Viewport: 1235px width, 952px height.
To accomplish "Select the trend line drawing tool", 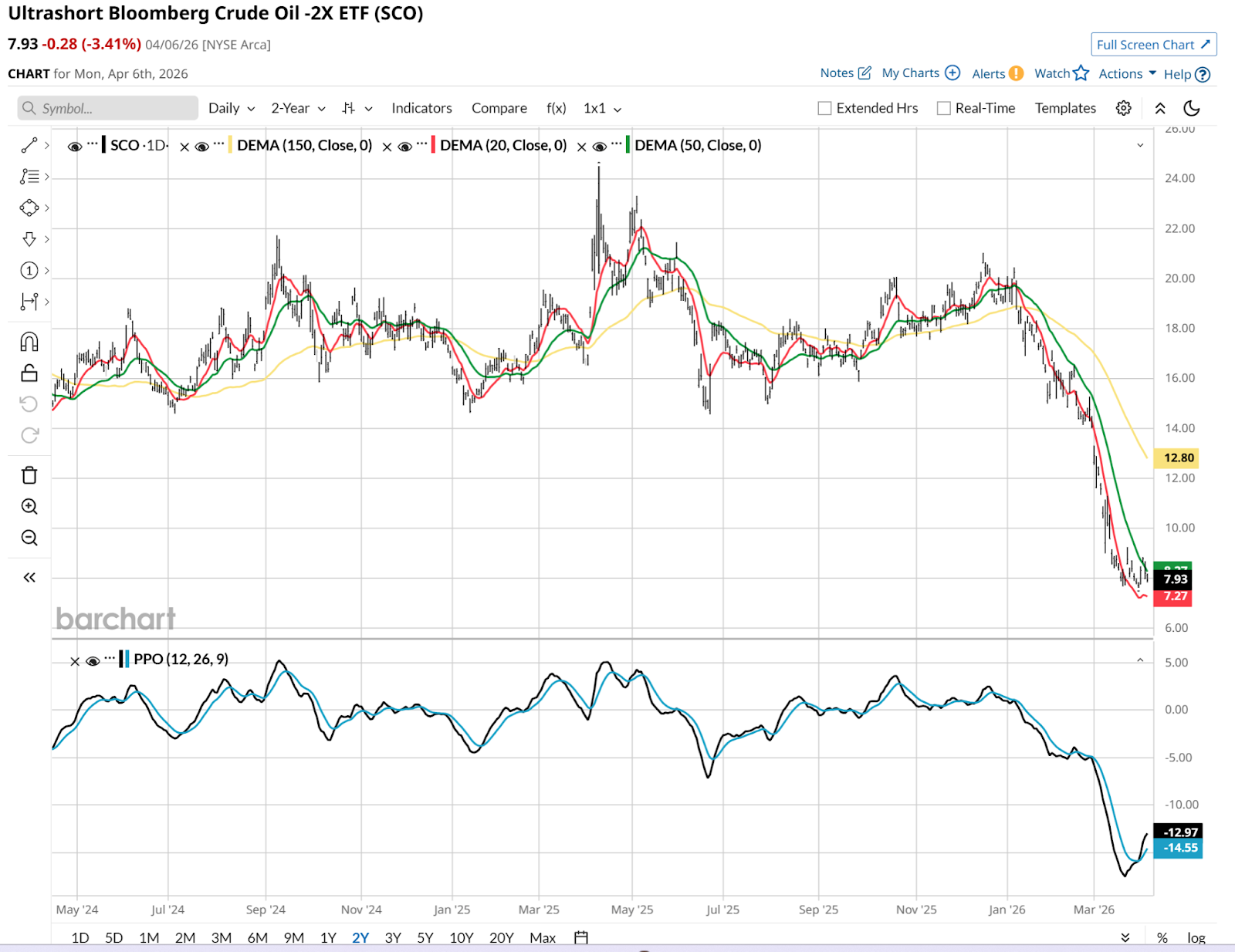I will coord(29,145).
